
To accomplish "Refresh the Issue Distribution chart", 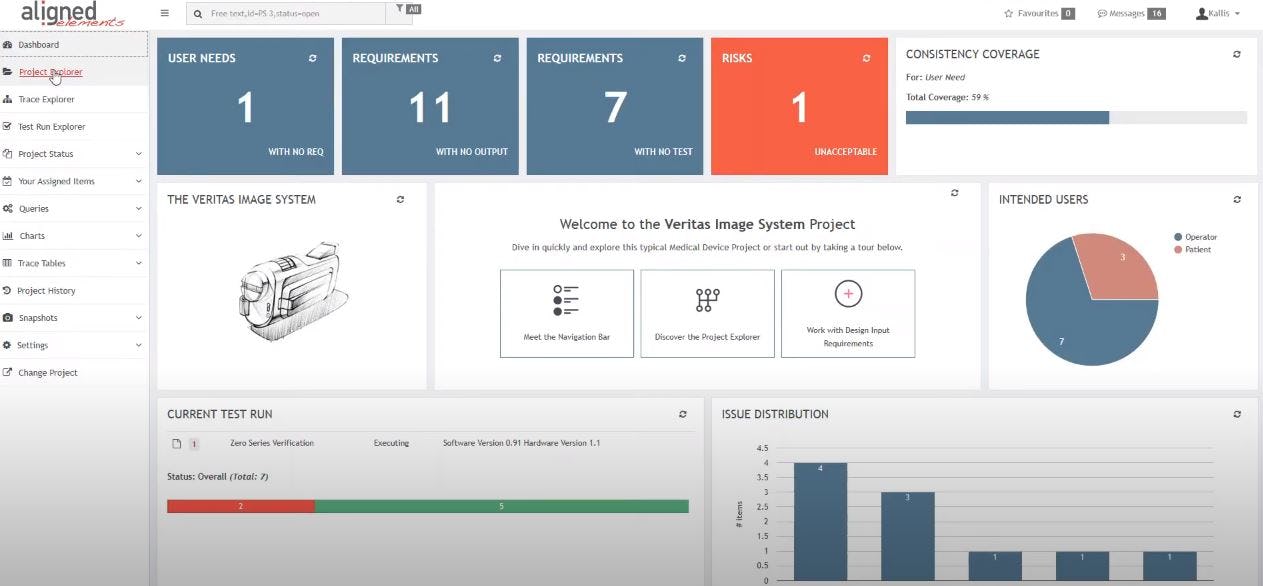I will (x=1236, y=413).
